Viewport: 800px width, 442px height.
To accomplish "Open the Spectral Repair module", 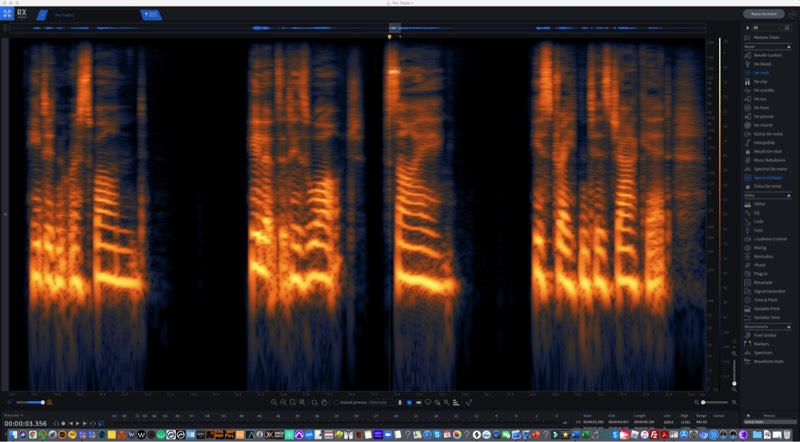I will coord(767,178).
